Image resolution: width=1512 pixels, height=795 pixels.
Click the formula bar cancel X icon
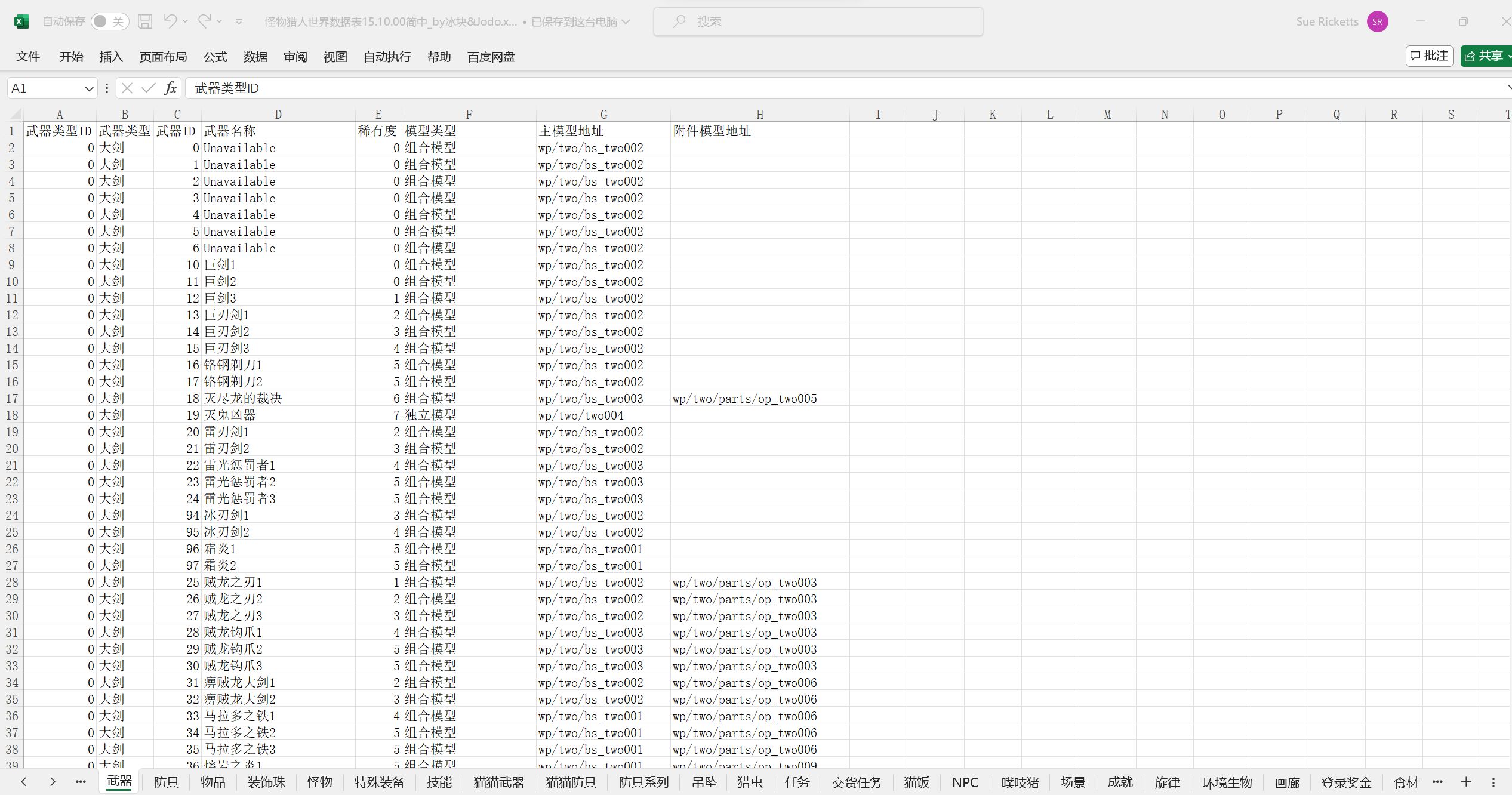[x=127, y=88]
